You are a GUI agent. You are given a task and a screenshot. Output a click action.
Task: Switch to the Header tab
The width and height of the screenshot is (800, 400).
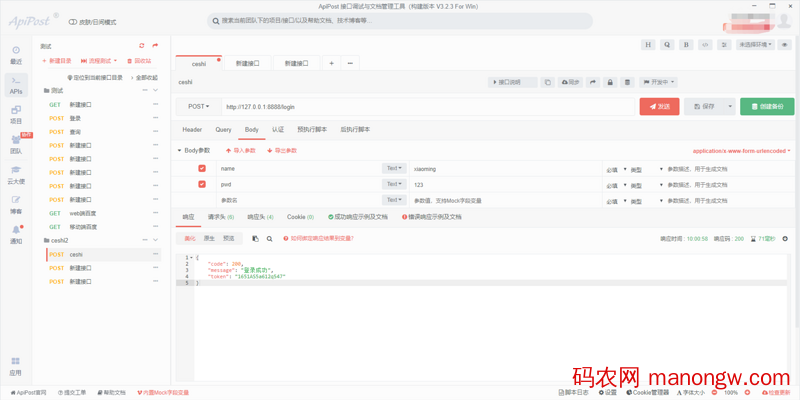click(192, 130)
